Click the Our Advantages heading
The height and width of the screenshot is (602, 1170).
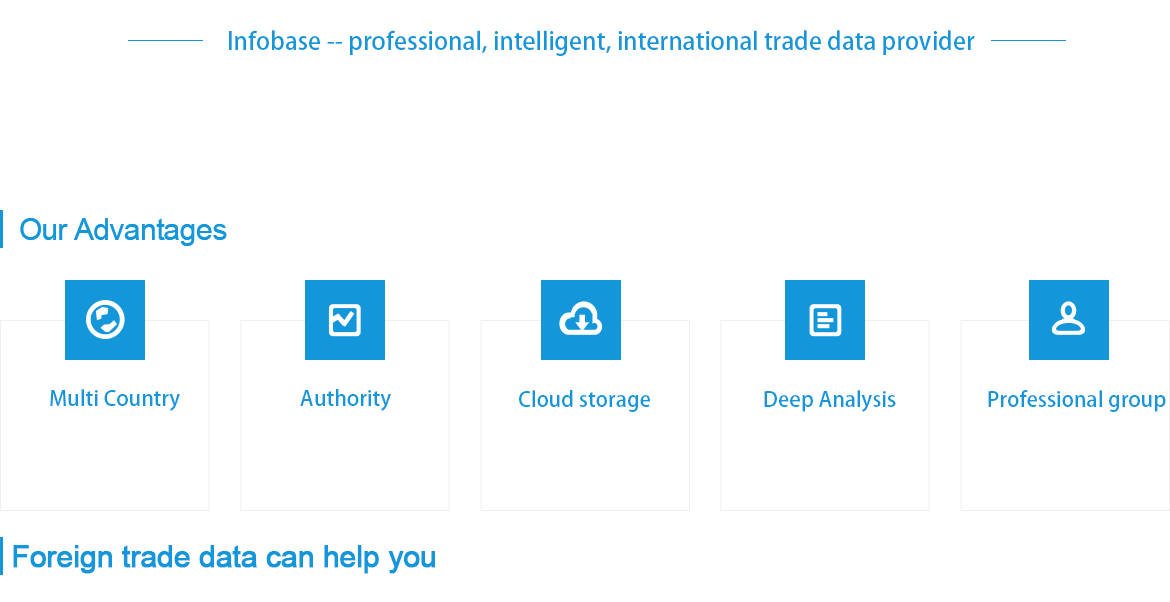click(x=122, y=230)
